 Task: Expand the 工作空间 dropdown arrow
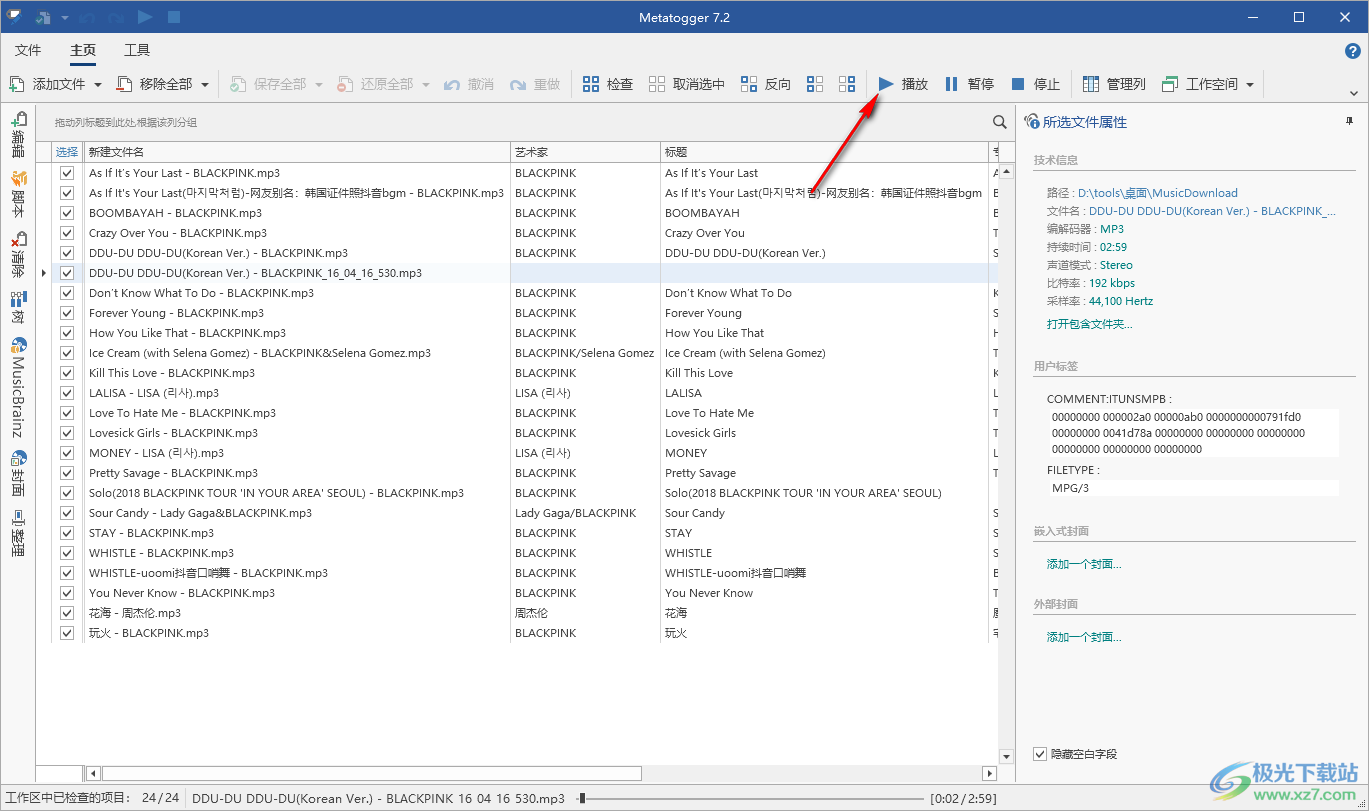click(1250, 85)
